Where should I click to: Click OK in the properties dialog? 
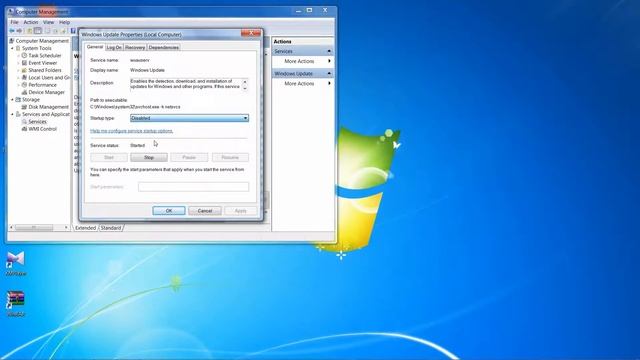[x=169, y=211]
